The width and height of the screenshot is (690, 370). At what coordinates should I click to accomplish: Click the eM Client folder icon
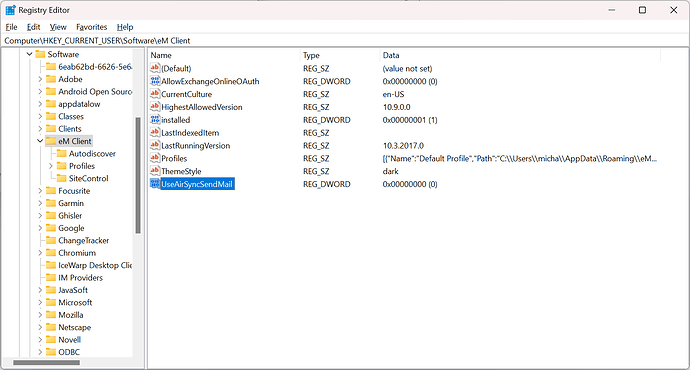pos(51,141)
